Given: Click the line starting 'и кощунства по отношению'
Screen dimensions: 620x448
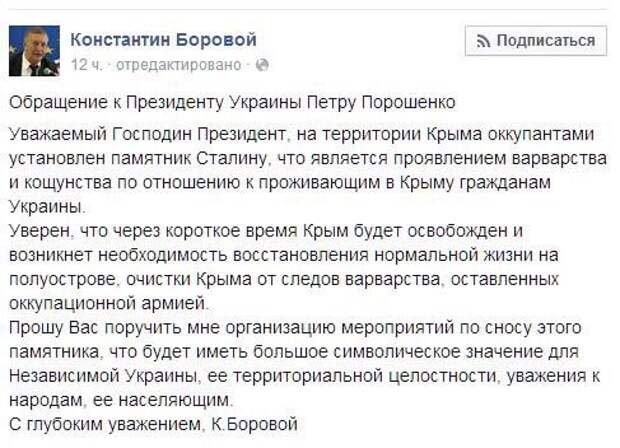Looking at the screenshot, I should 280,183.
